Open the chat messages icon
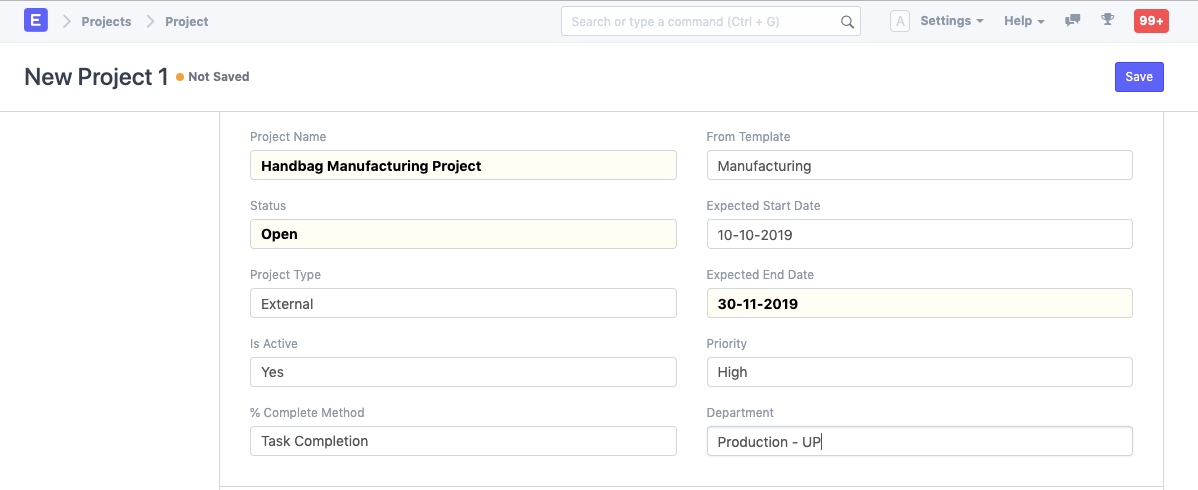Screen dimensions: 1198x490 [x=1073, y=20]
